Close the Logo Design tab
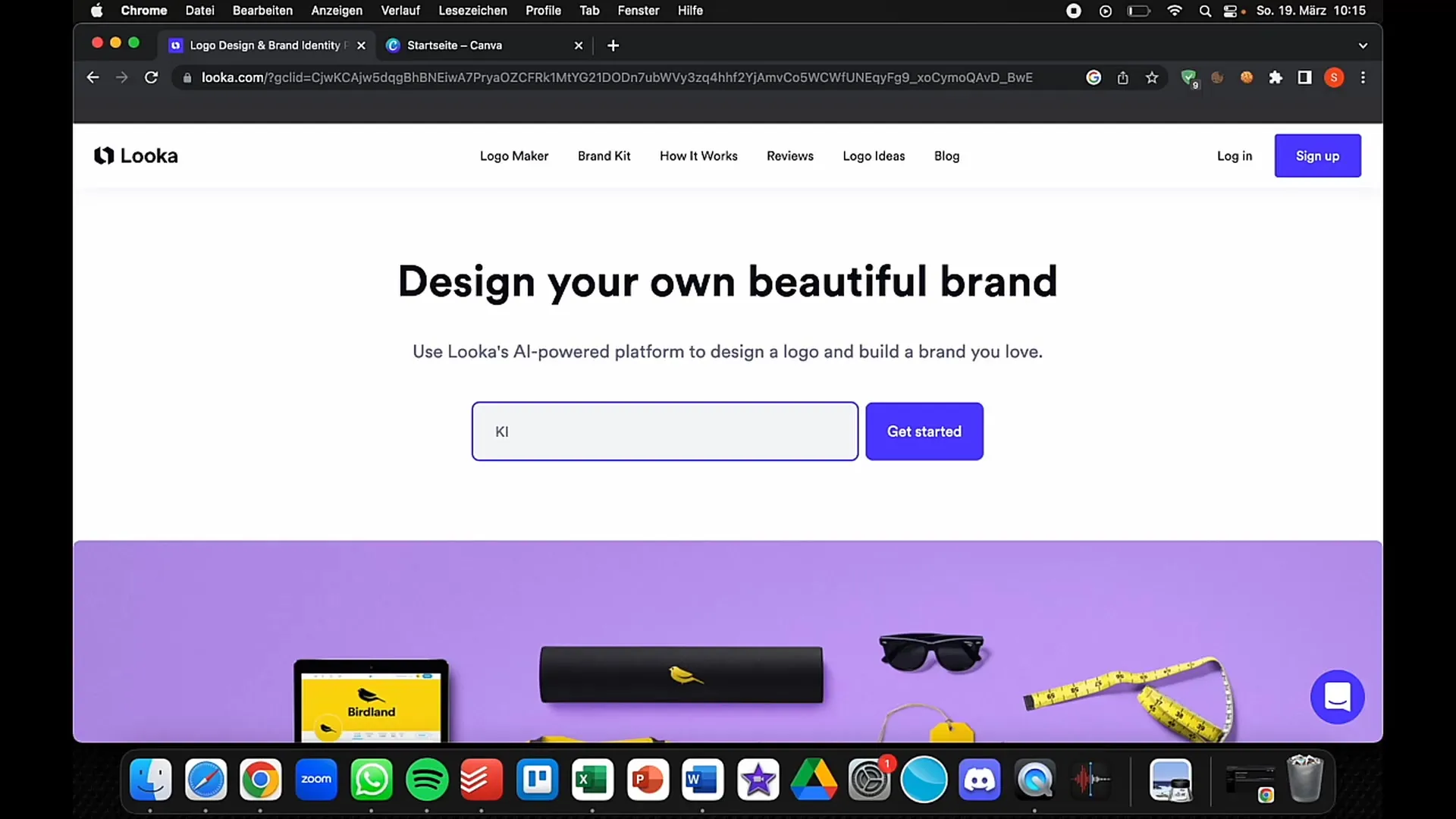The image size is (1456, 819). pos(361,45)
